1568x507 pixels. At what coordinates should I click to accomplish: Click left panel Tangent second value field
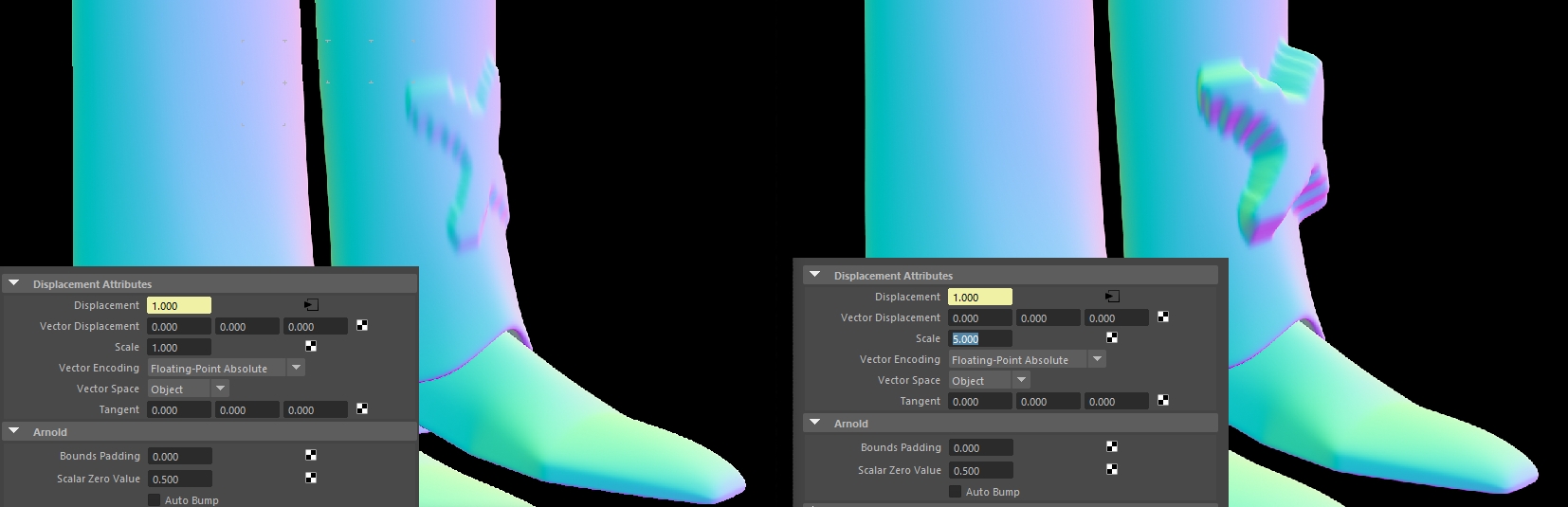[x=247, y=409]
